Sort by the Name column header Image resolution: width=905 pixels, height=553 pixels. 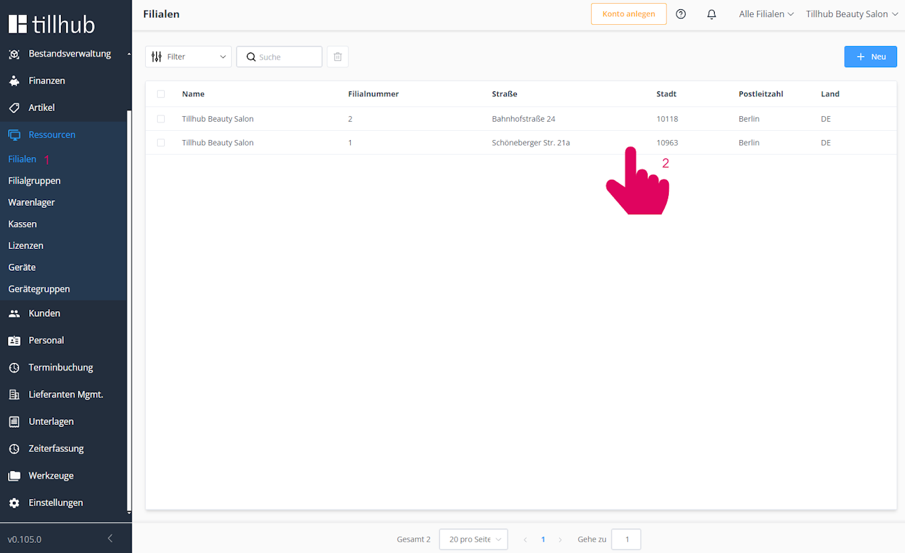pos(193,94)
